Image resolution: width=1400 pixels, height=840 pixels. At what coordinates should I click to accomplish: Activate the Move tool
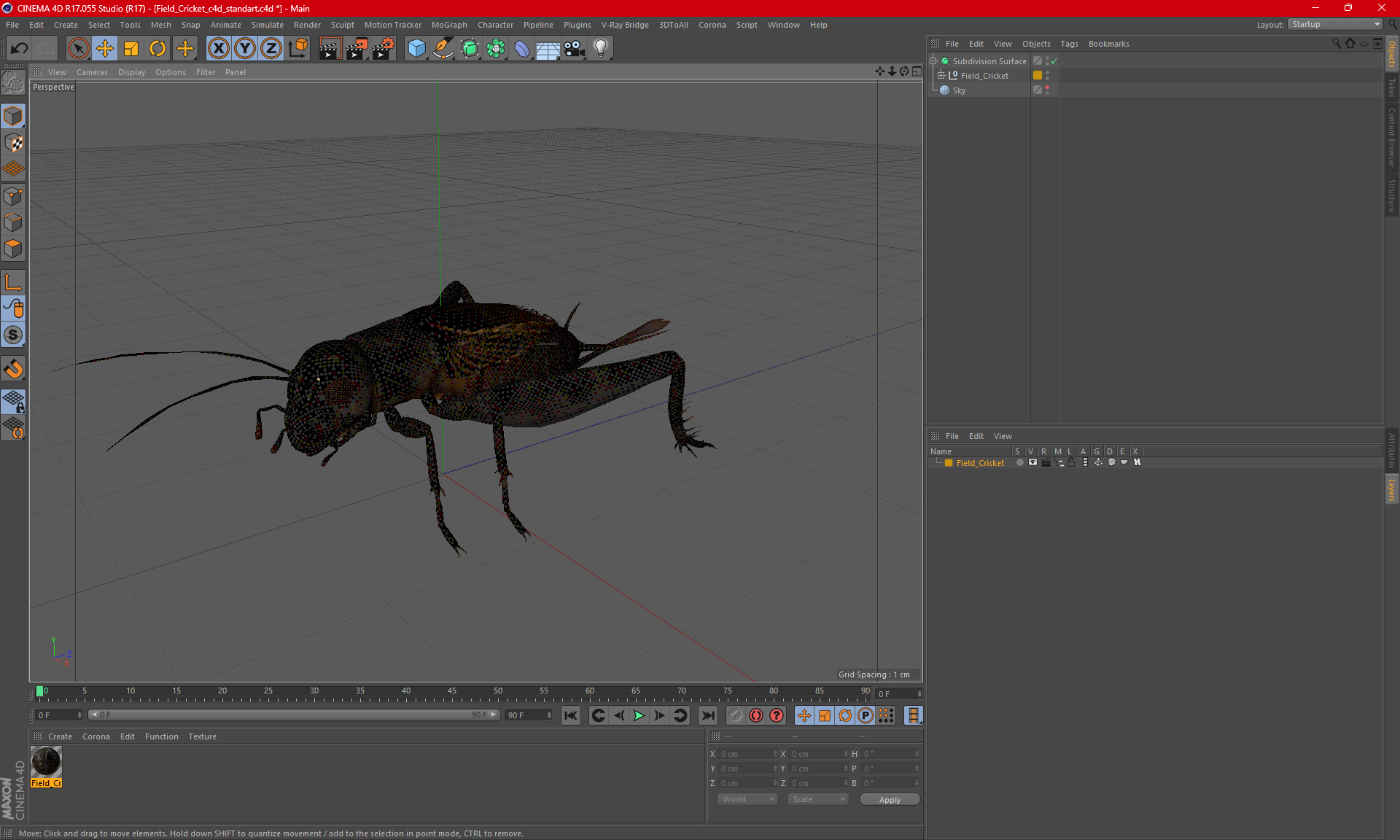point(105,48)
